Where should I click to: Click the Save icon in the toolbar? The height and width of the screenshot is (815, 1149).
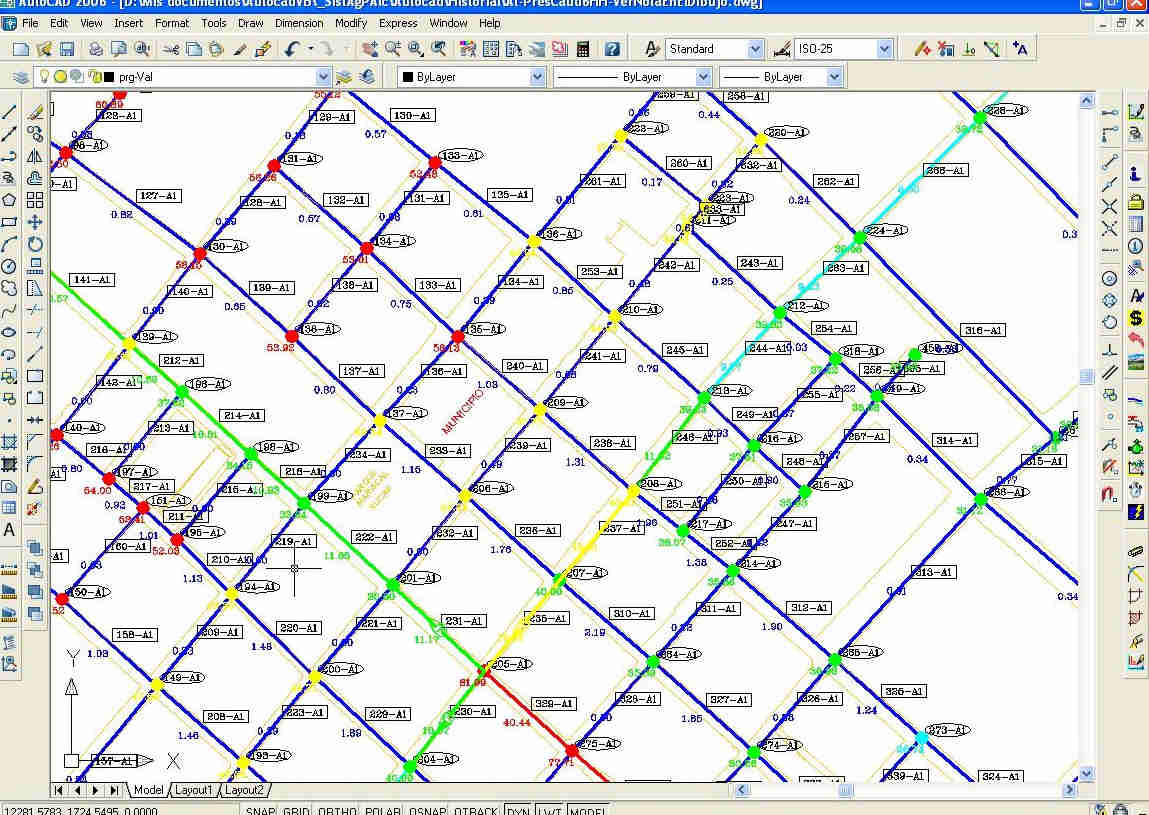click(67, 49)
